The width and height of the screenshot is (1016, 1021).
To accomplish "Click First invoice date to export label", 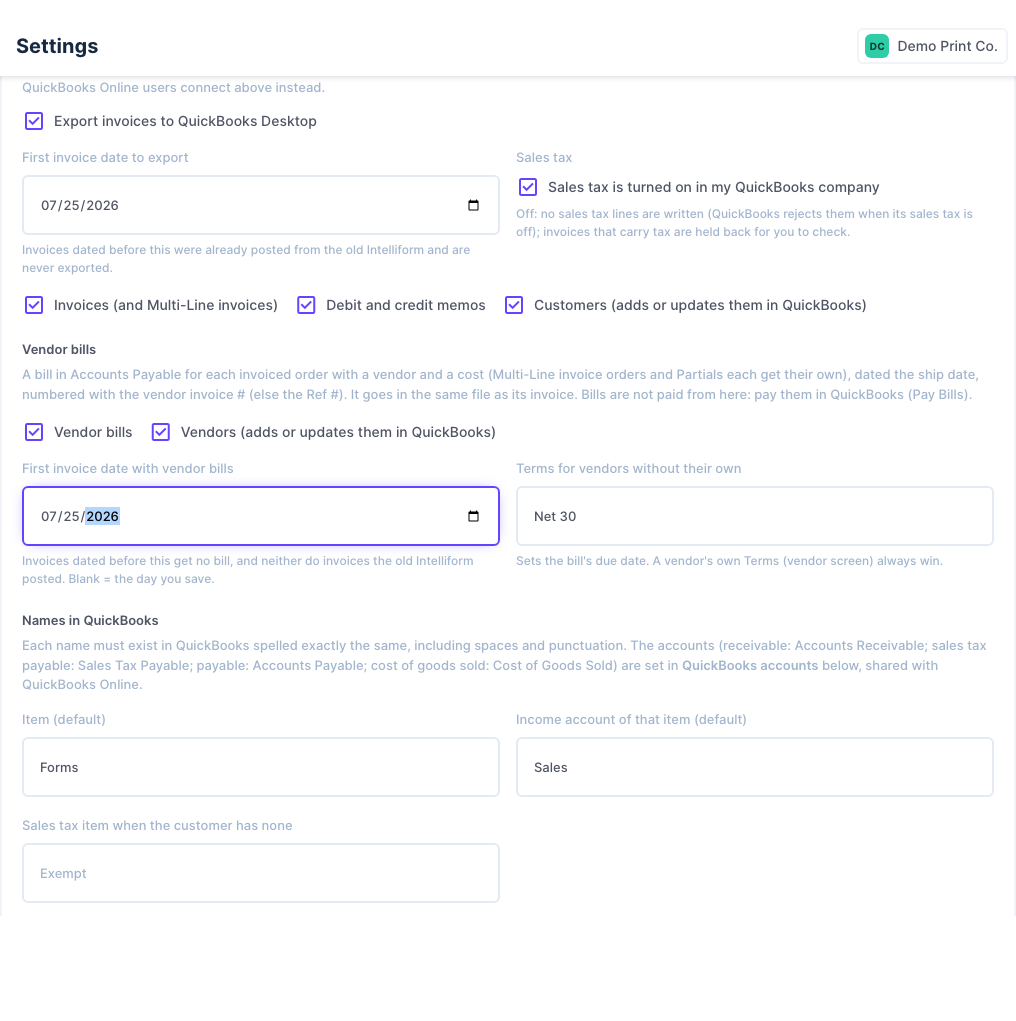I will pos(105,158).
